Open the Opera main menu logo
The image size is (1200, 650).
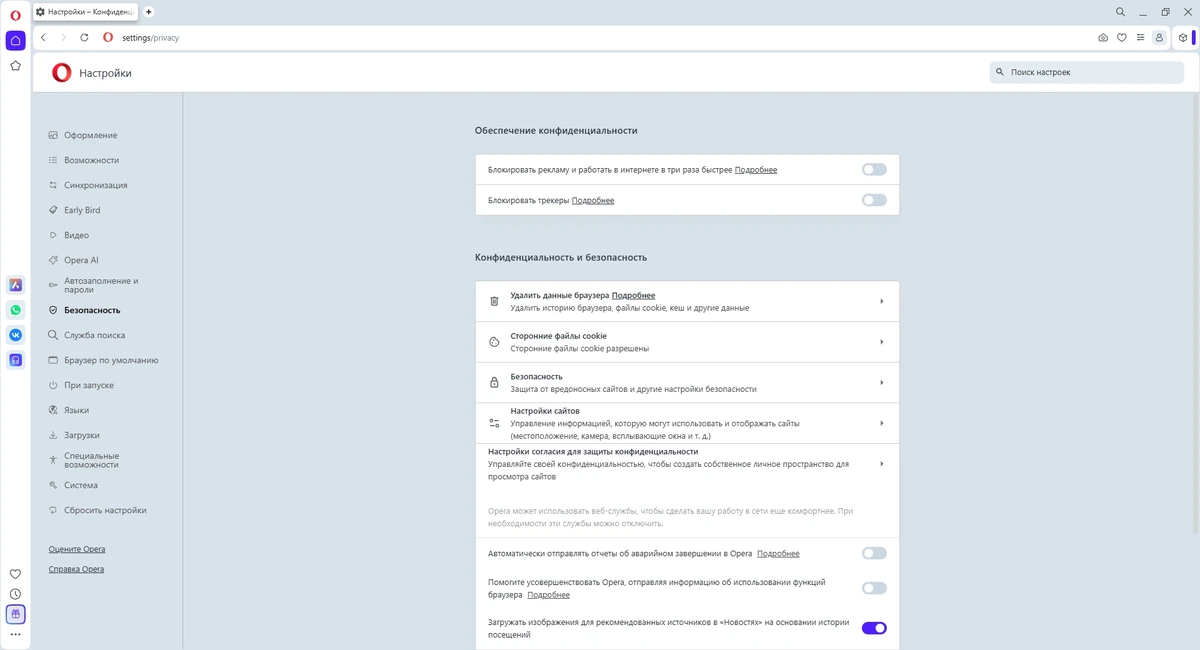(x=15, y=15)
